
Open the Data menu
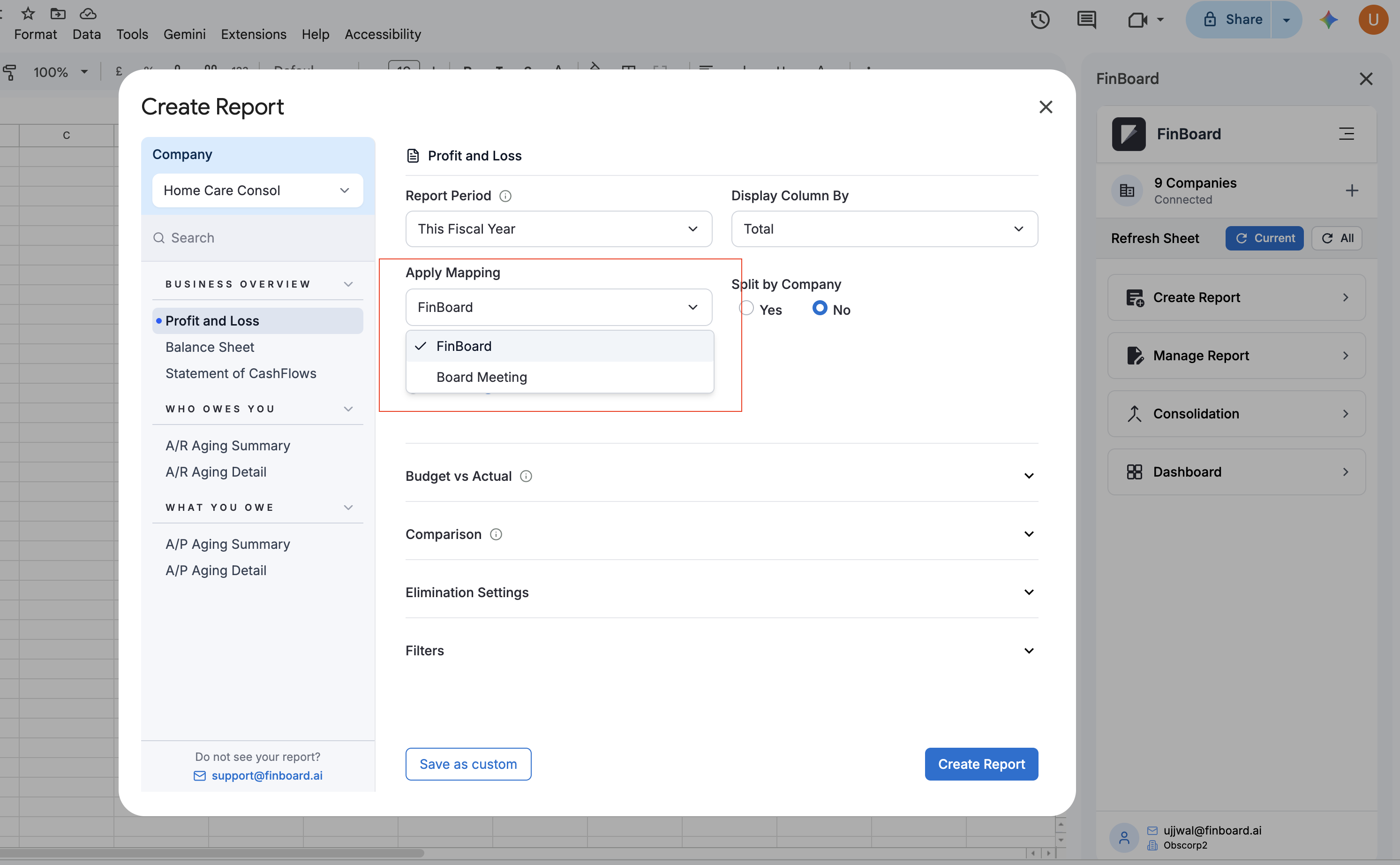click(x=87, y=34)
